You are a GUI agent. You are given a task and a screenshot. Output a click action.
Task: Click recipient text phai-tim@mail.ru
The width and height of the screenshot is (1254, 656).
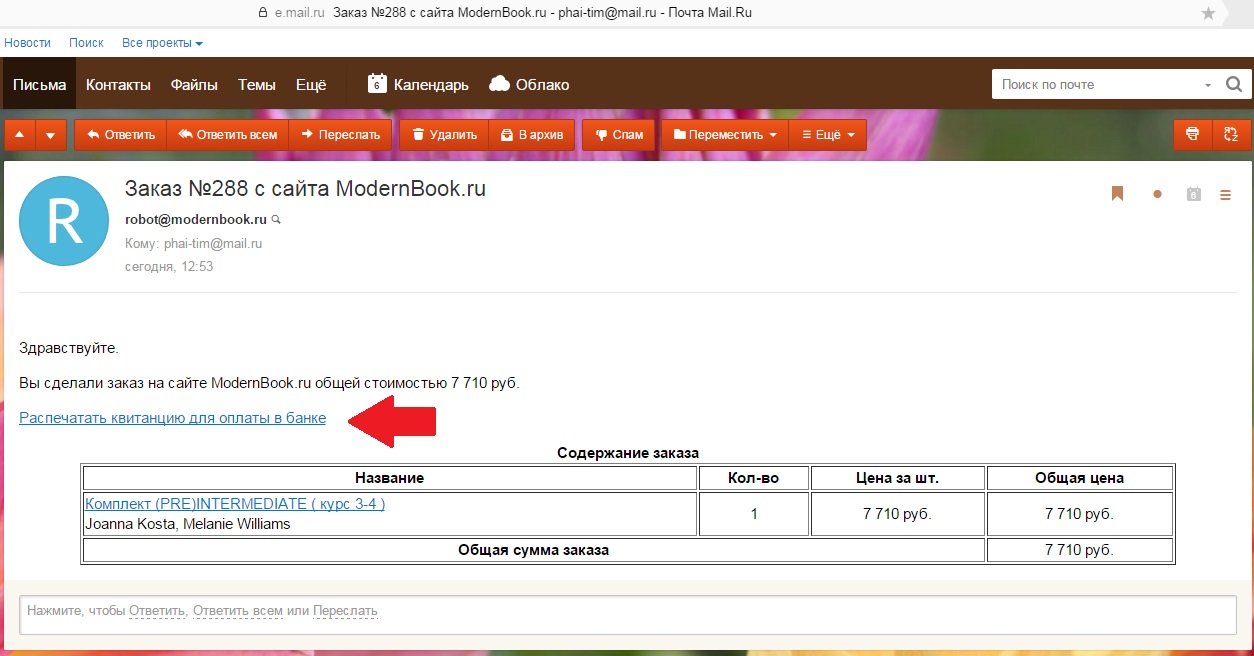pos(213,243)
